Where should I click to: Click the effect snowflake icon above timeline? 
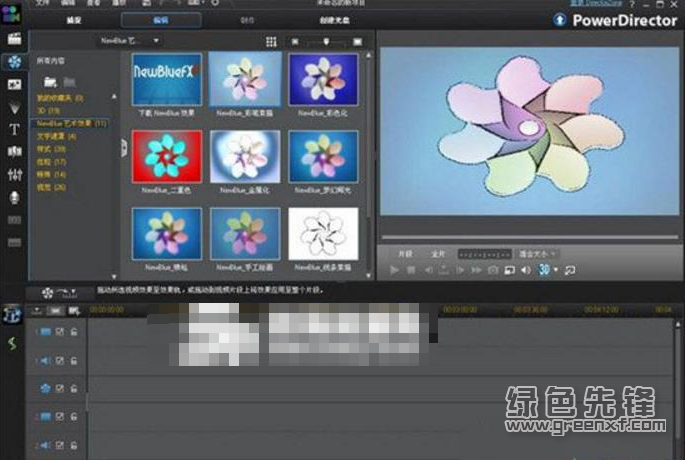click(x=48, y=293)
